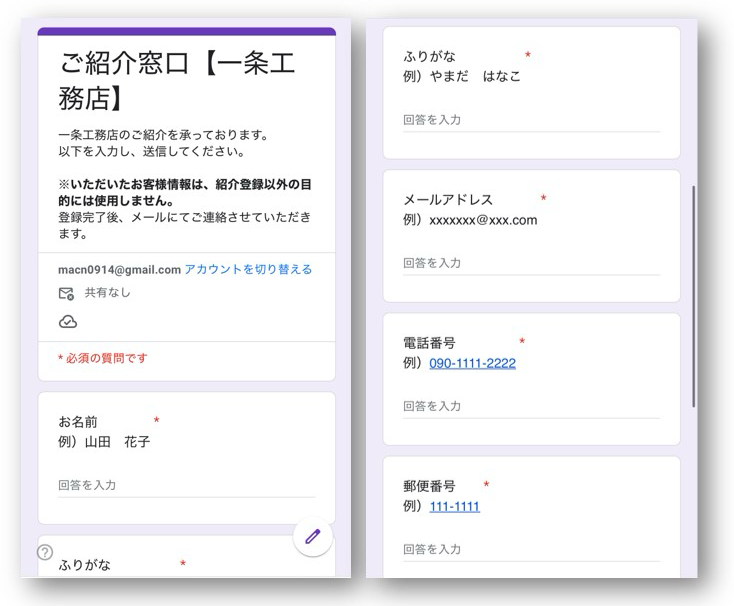Image resolution: width=734 pixels, height=606 pixels.
Task: Click ふりがな label in the left form
Action: coord(84,565)
